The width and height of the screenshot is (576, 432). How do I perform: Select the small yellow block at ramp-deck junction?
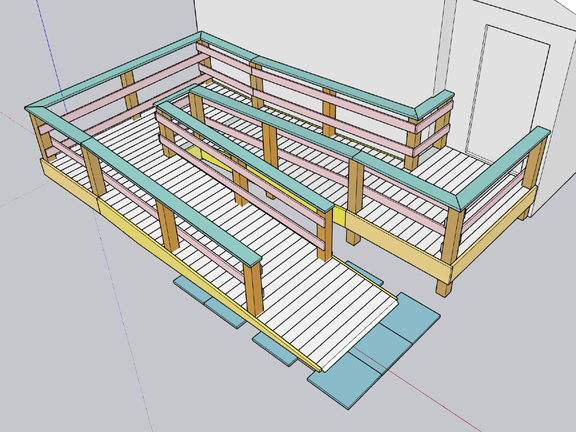[339, 217]
